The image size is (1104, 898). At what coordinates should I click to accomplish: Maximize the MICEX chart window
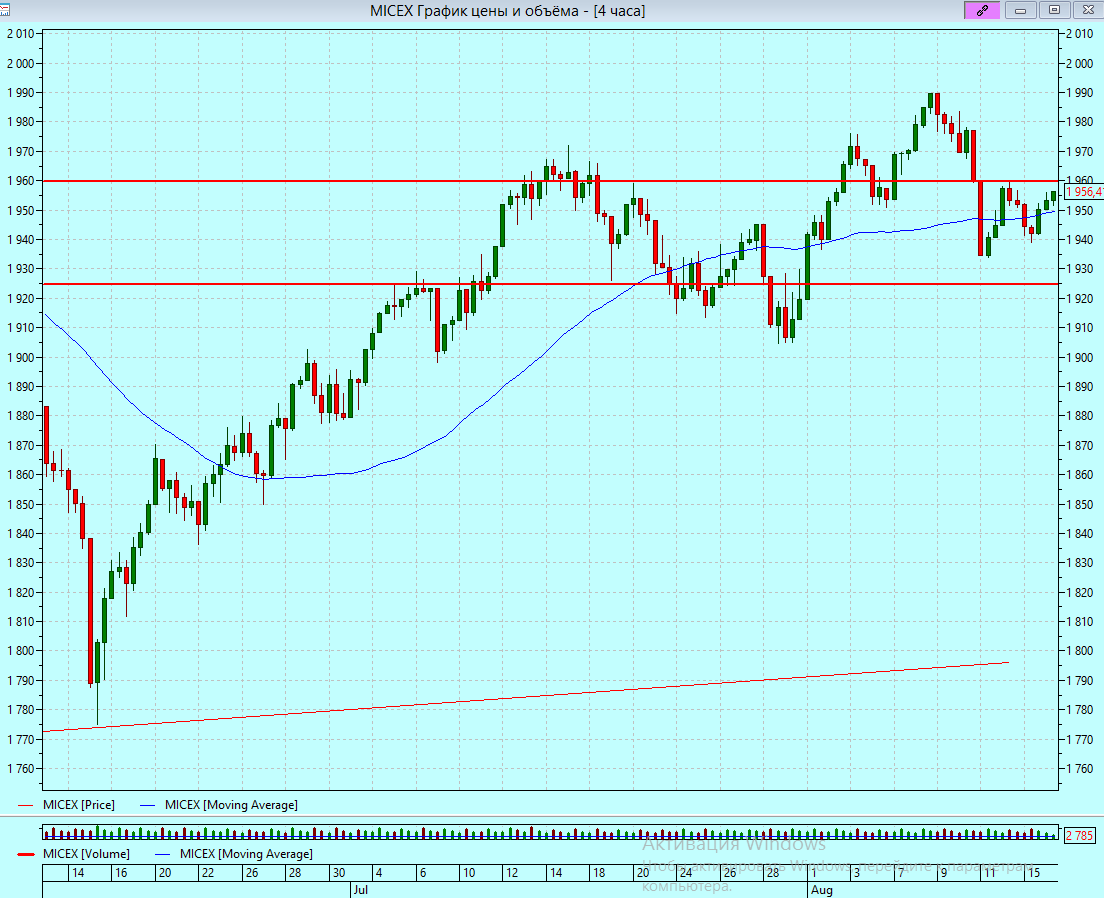1054,10
